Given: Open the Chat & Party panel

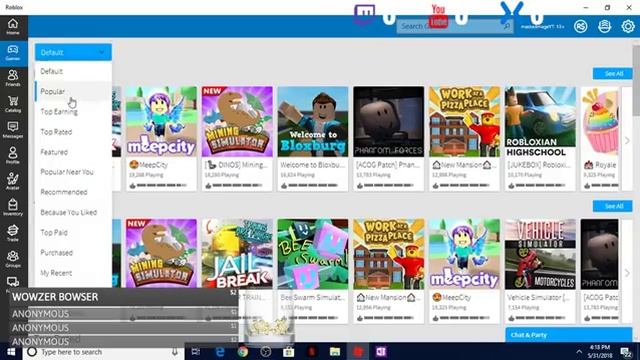Looking at the screenshot, I should coord(569,335).
